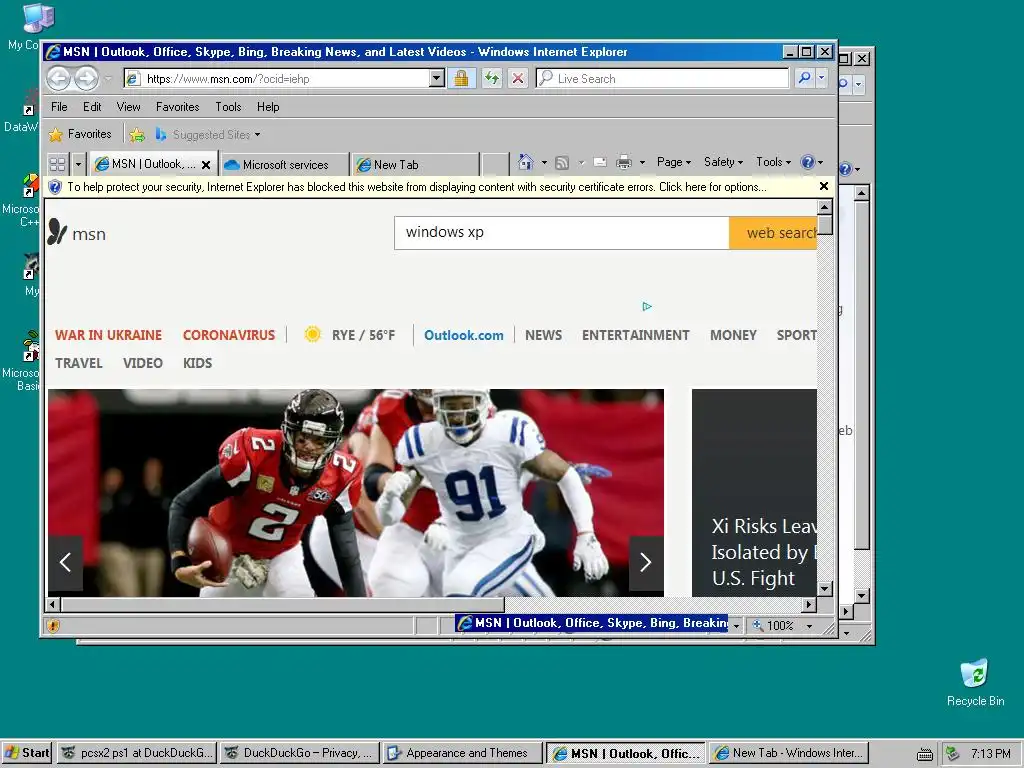Screen dimensions: 1024x768
Task: Switch to the New Tab tab
Action: tap(415, 165)
